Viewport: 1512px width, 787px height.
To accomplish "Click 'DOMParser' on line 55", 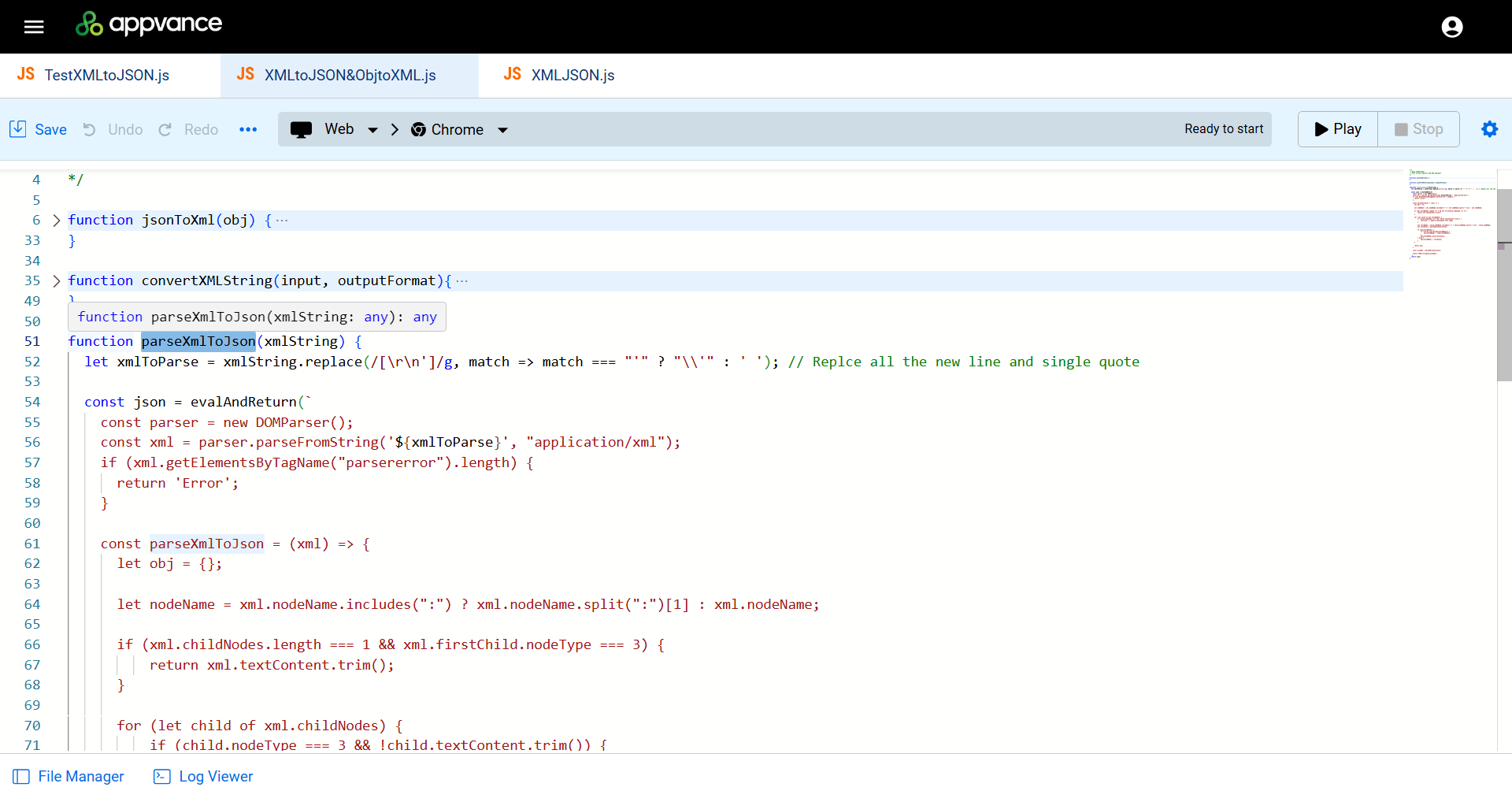I will coord(291,422).
